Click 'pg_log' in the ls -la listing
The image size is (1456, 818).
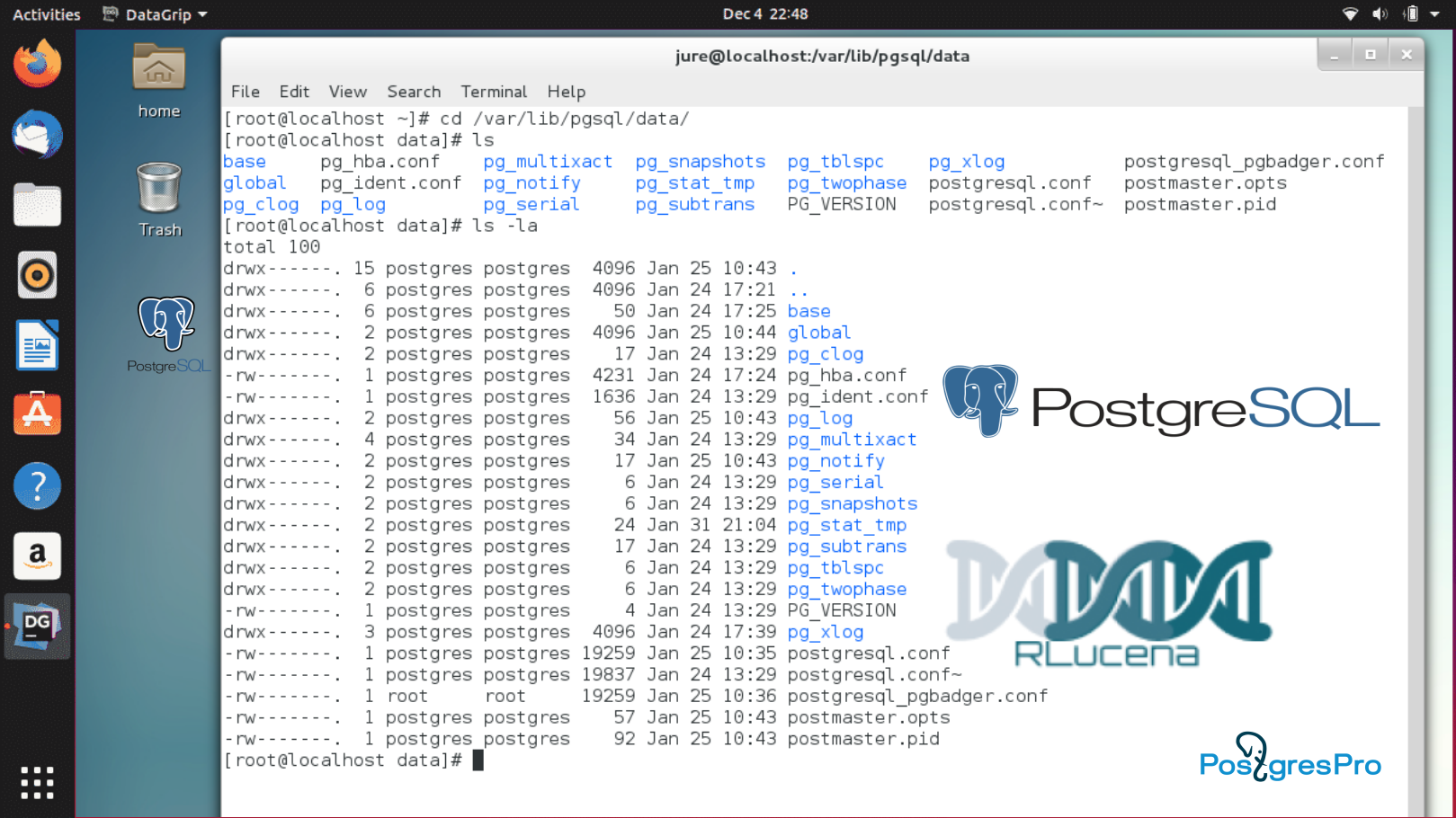click(820, 418)
